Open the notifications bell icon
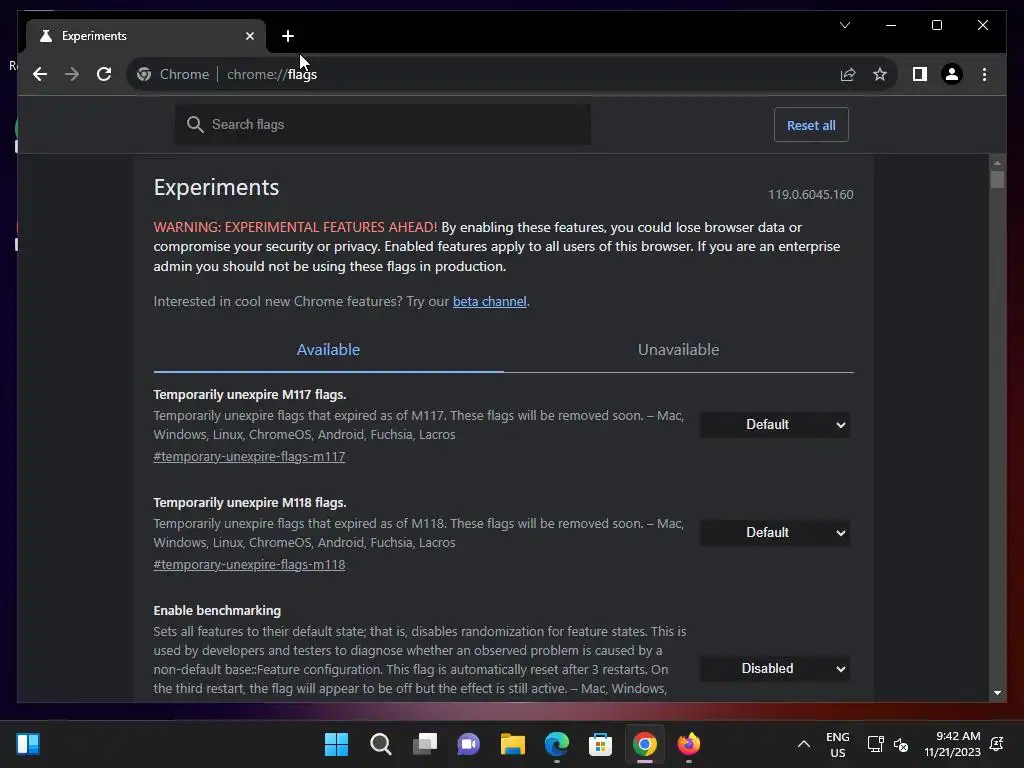This screenshot has width=1024, height=768. click(997, 744)
